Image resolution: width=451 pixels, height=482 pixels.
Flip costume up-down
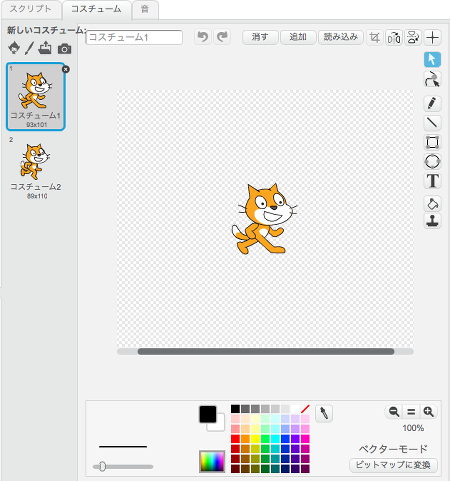point(413,37)
